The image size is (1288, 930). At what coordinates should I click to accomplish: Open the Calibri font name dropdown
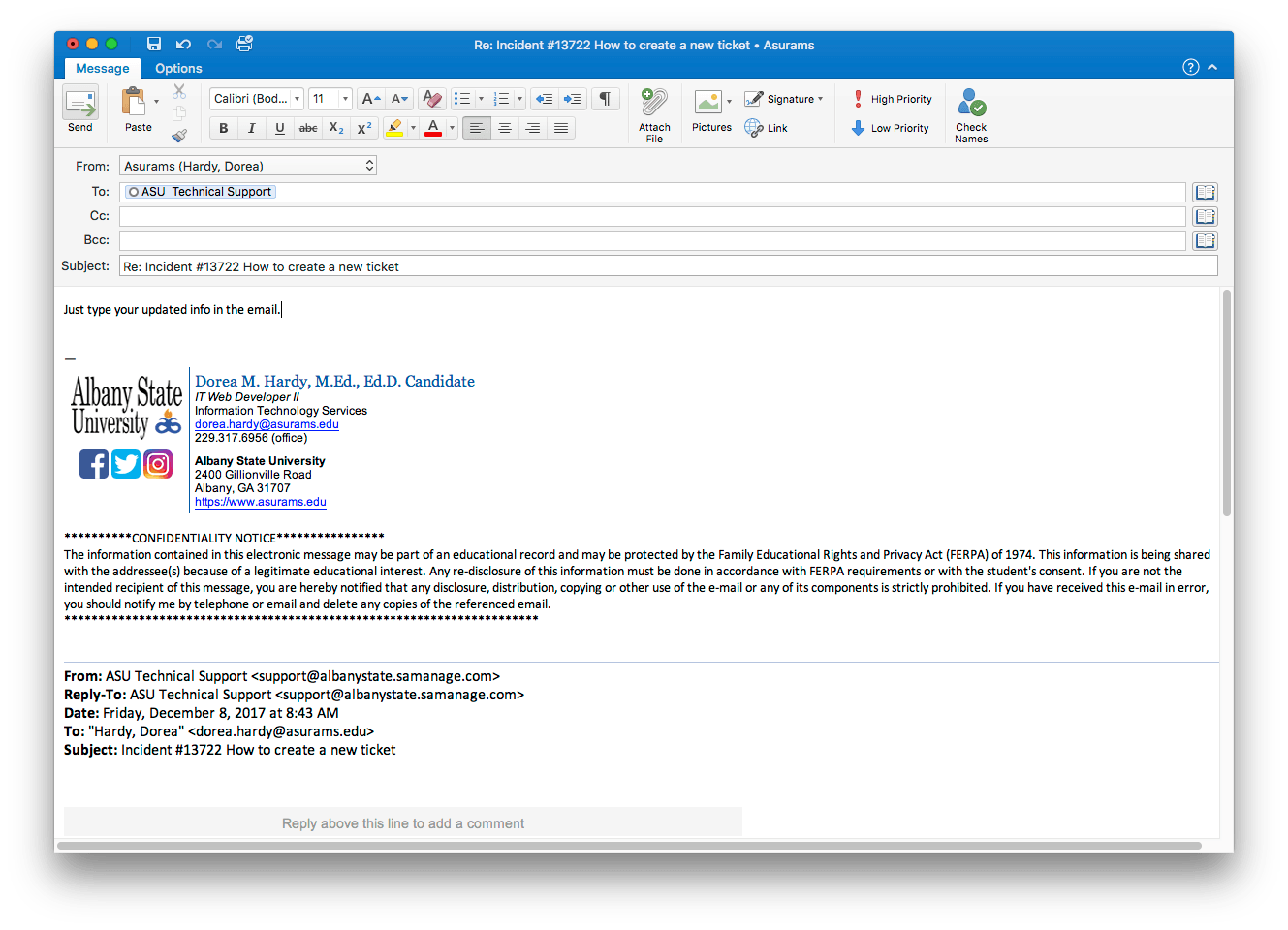(x=297, y=99)
